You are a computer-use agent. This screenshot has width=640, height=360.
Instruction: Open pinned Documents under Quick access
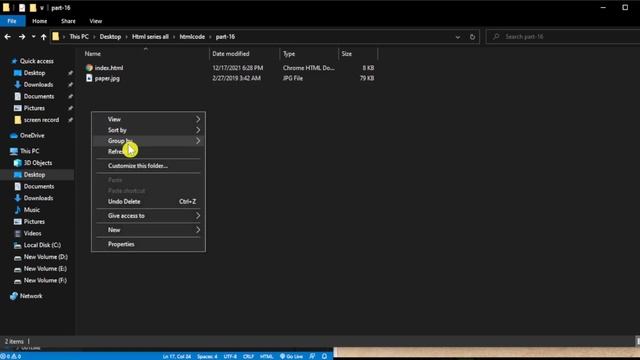pos(39,97)
